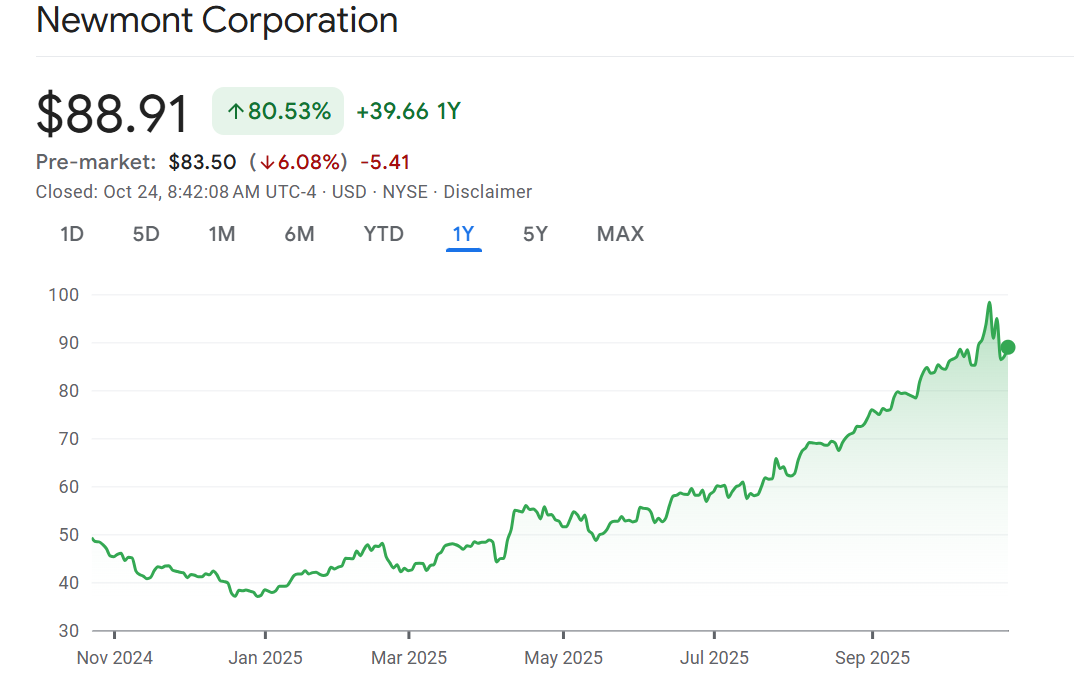Click the $83.50 pre-market price
This screenshot has height=688, width=1074.
202,162
